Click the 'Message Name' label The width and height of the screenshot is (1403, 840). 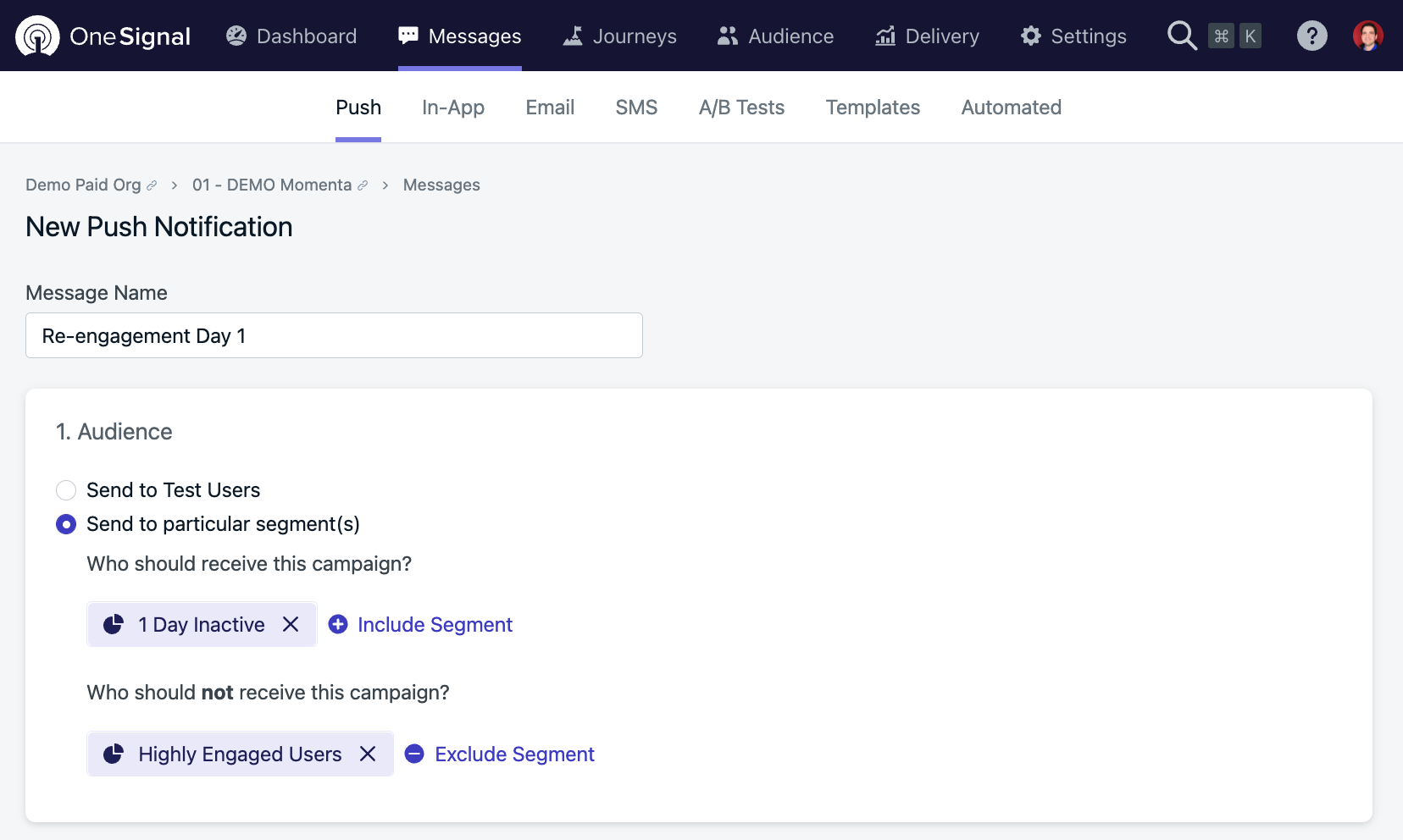click(97, 293)
